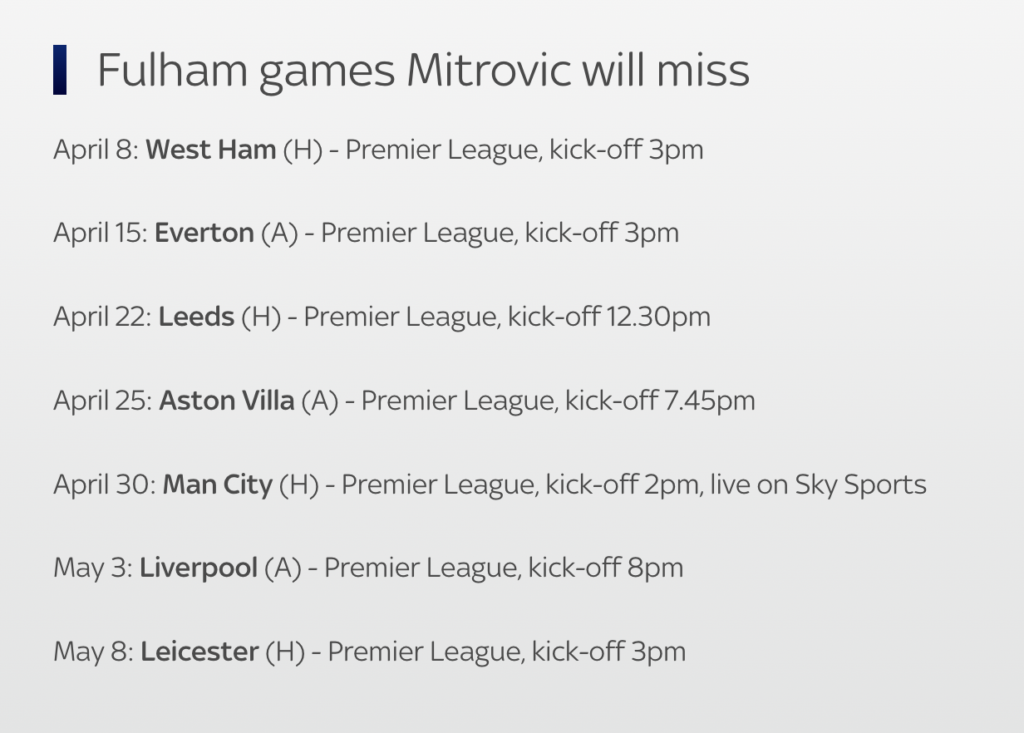The image size is (1024, 733).
Task: Click the 'April 22:' date text
Action: (x=103, y=318)
